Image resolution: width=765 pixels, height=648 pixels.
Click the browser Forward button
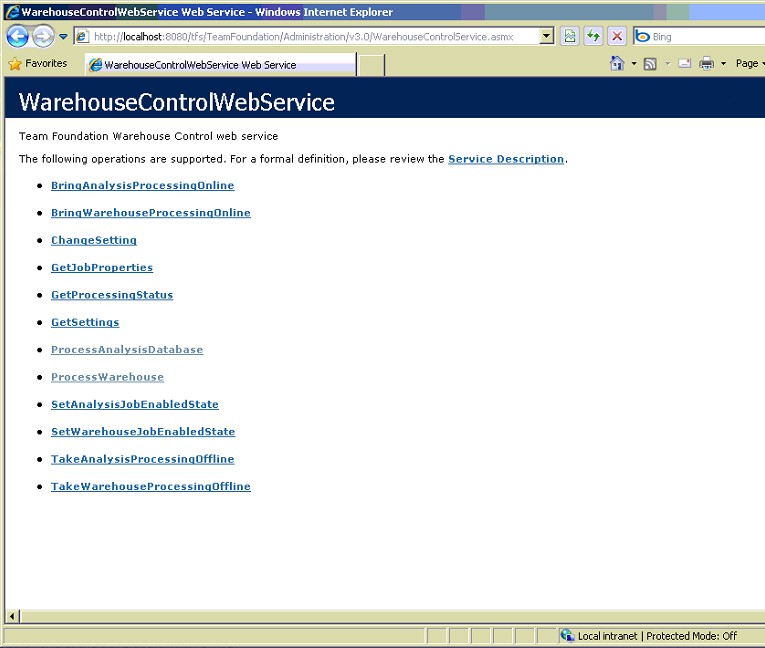[42, 36]
